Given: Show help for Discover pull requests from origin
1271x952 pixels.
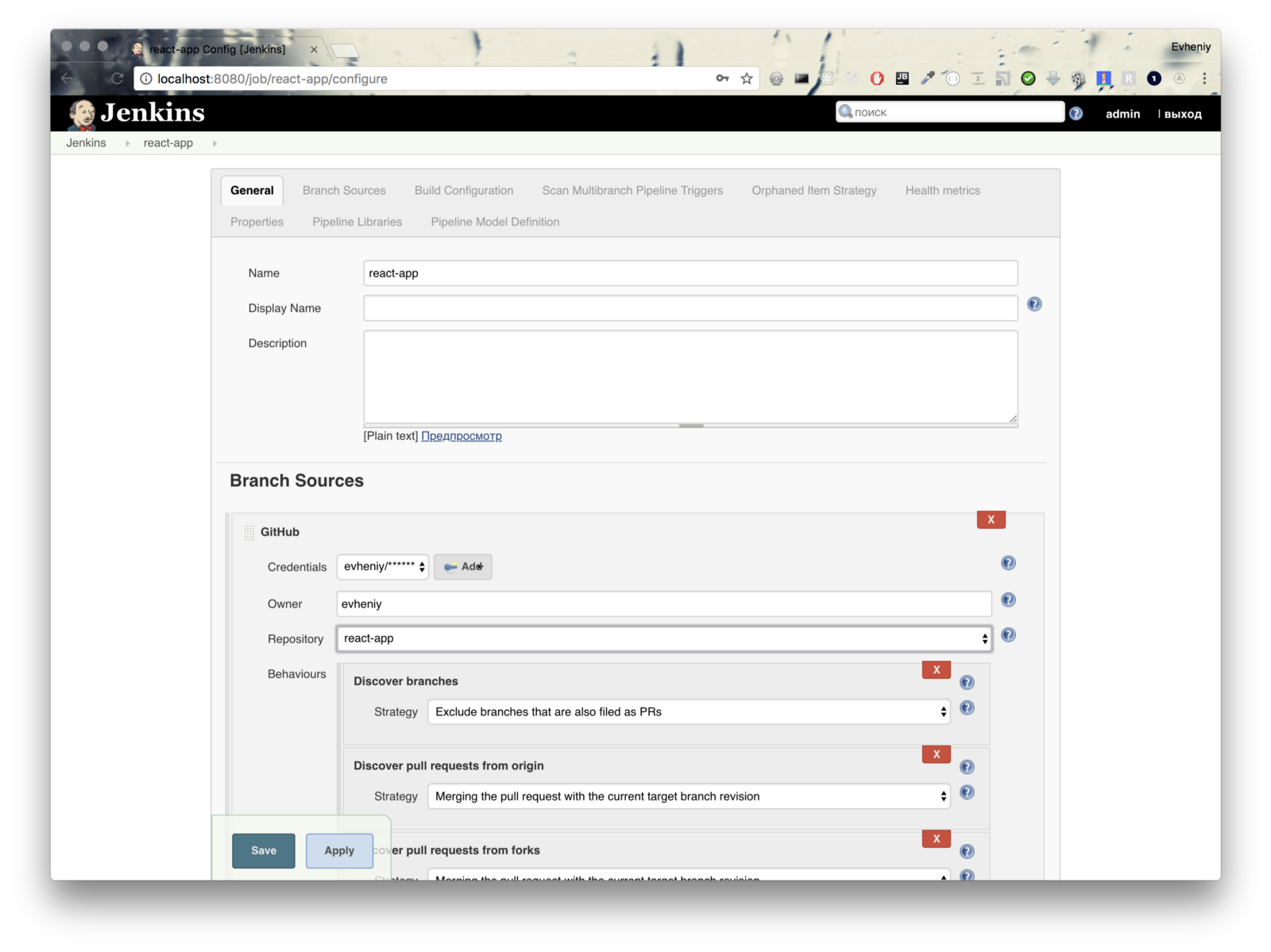Looking at the screenshot, I should click(x=967, y=767).
